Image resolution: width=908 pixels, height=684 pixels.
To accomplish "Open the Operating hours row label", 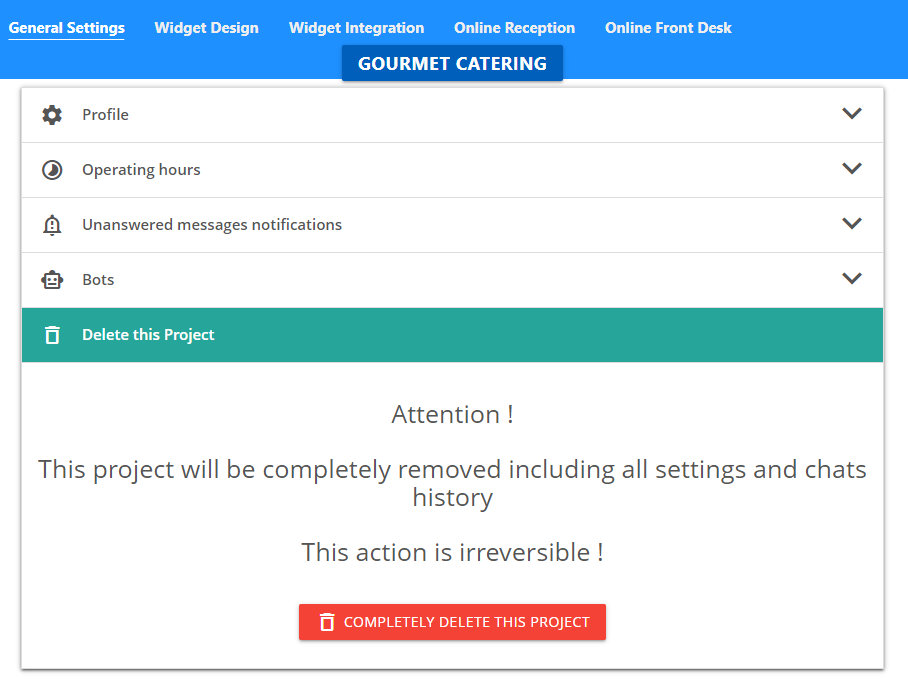I will tap(141, 170).
